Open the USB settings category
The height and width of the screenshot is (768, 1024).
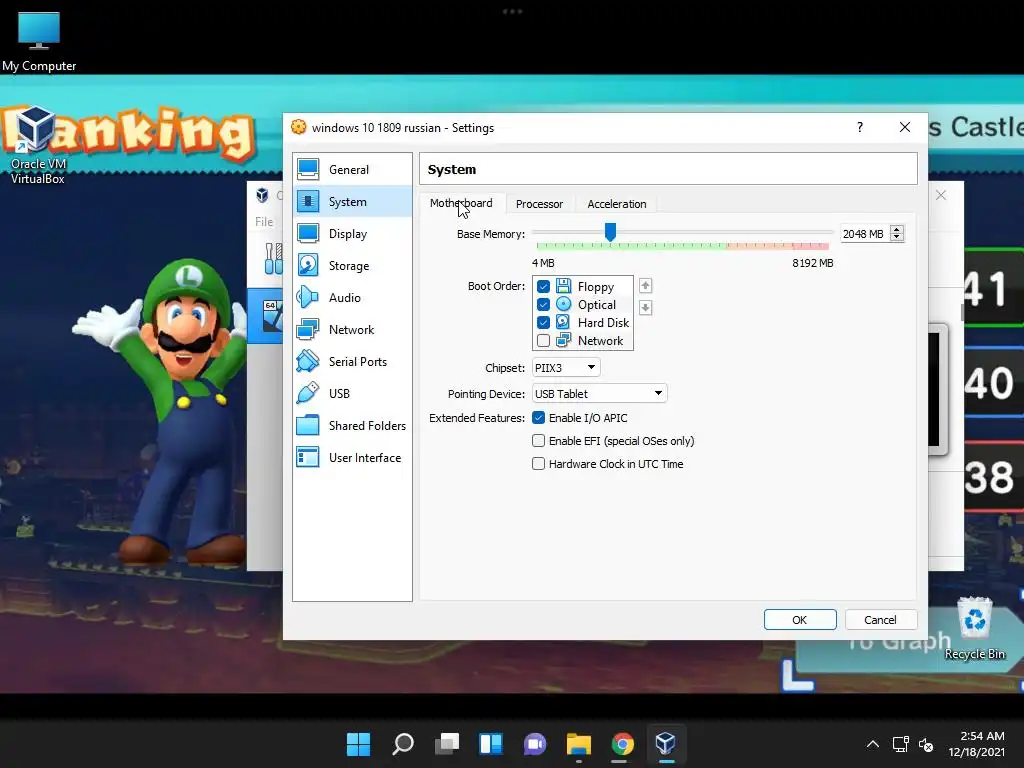352,394
